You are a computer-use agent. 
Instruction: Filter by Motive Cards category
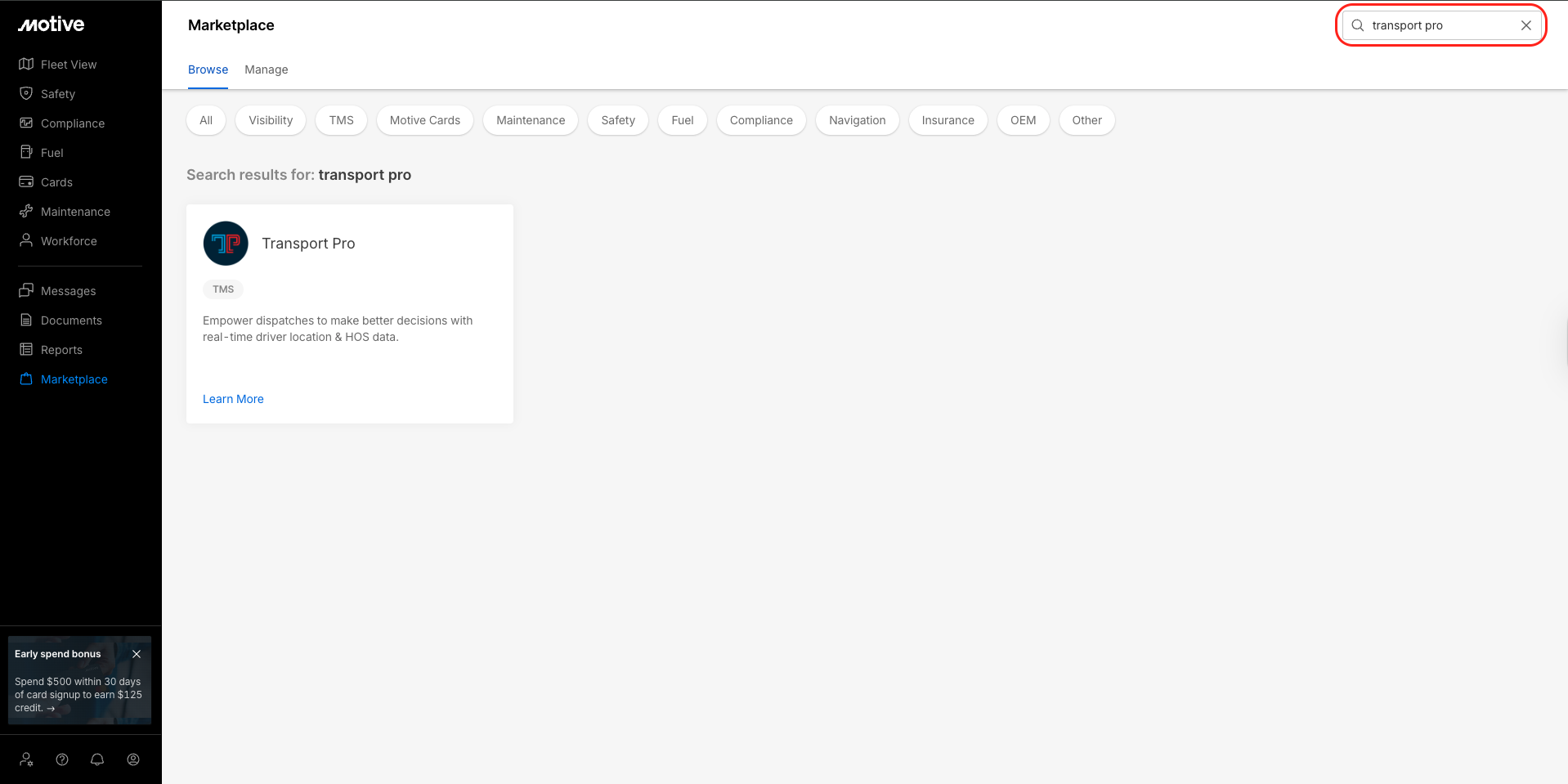[x=425, y=120]
